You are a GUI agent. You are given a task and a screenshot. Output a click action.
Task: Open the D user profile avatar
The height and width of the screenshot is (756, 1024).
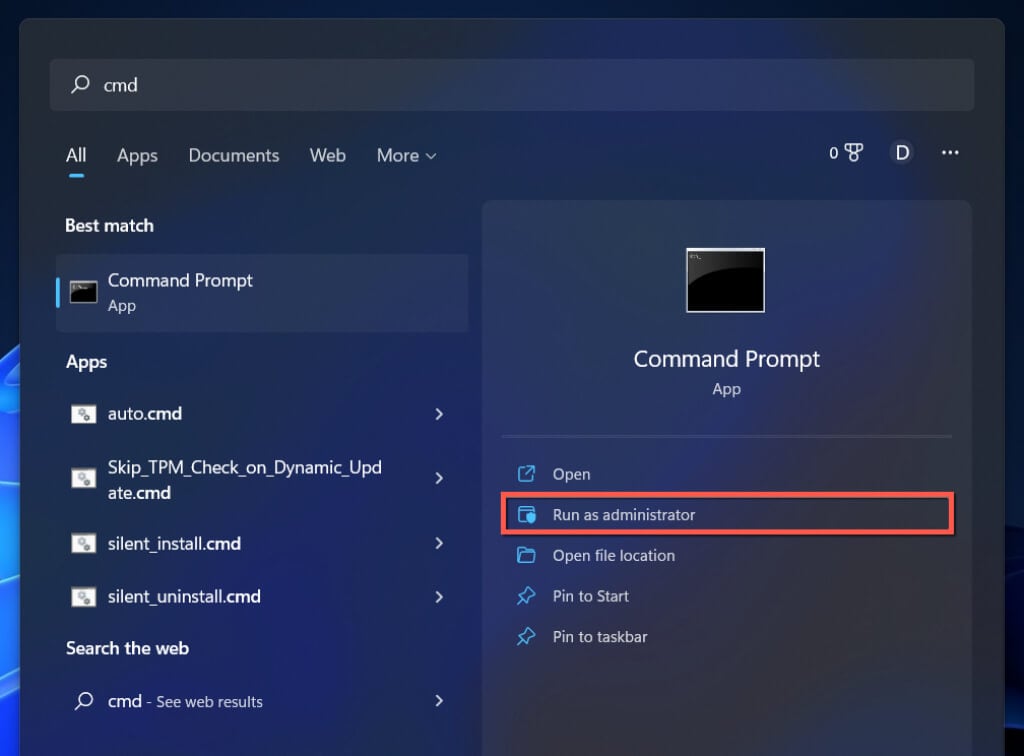click(x=902, y=153)
